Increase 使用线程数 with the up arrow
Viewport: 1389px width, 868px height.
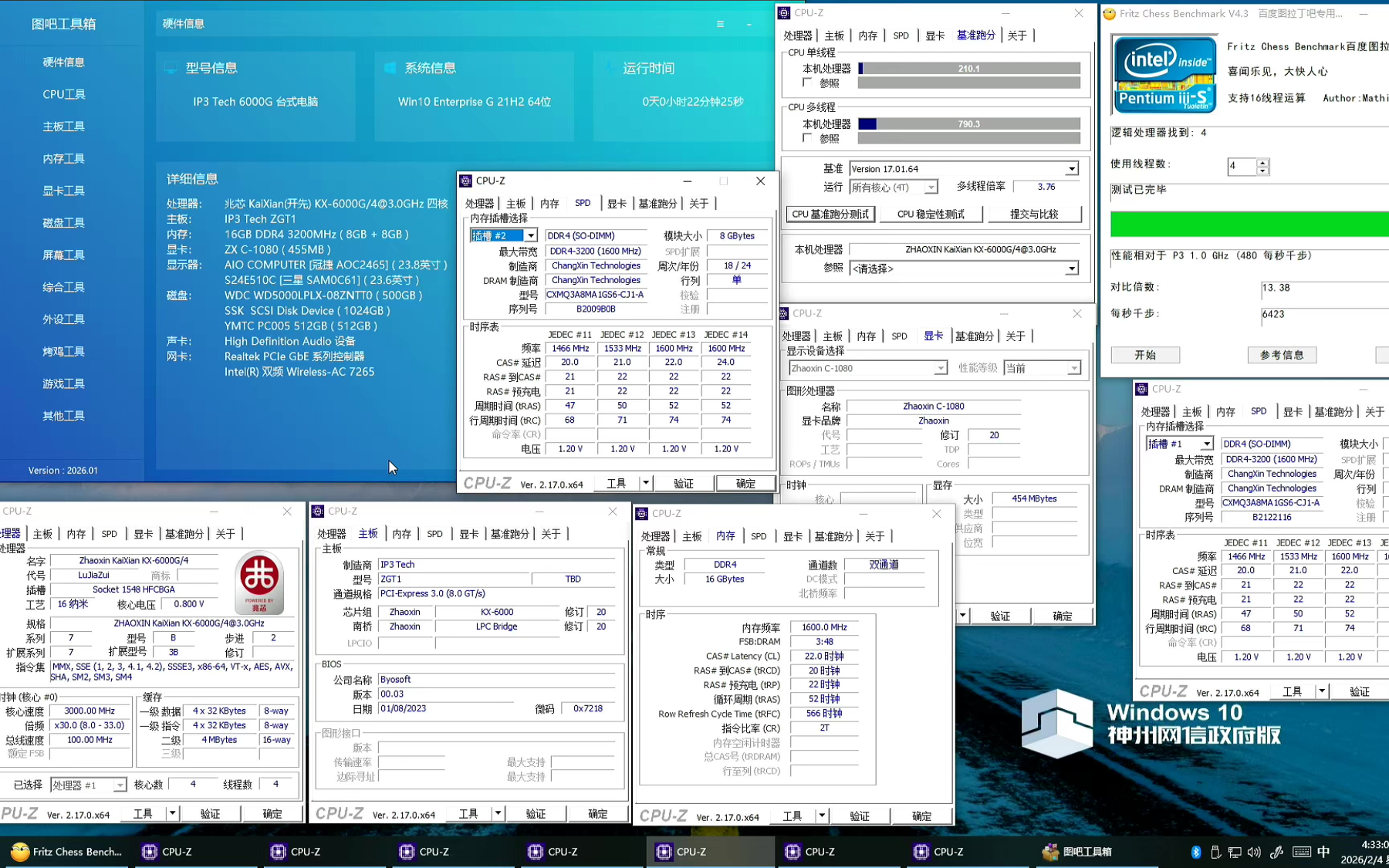tap(1262, 162)
